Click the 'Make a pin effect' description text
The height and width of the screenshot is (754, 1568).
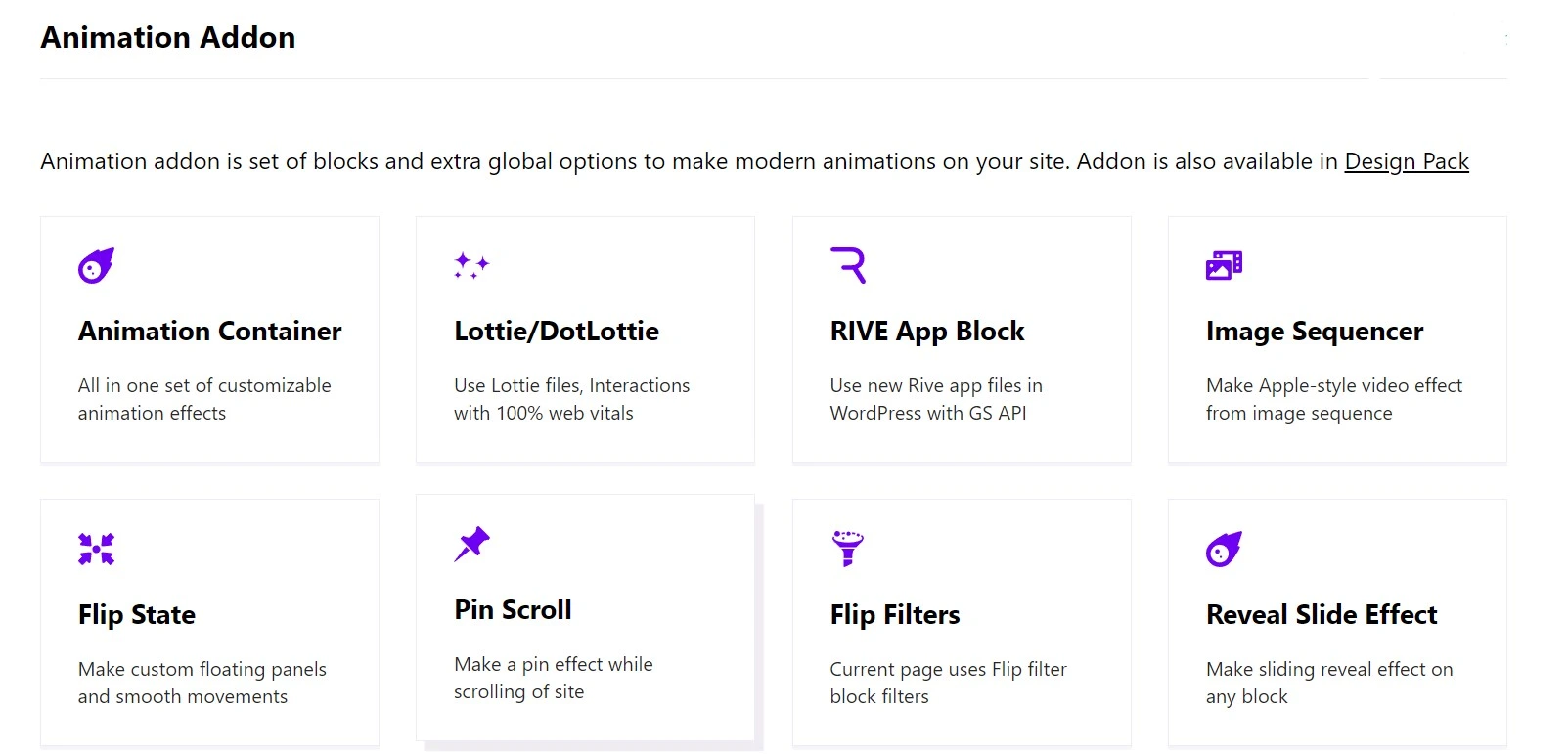554,678
